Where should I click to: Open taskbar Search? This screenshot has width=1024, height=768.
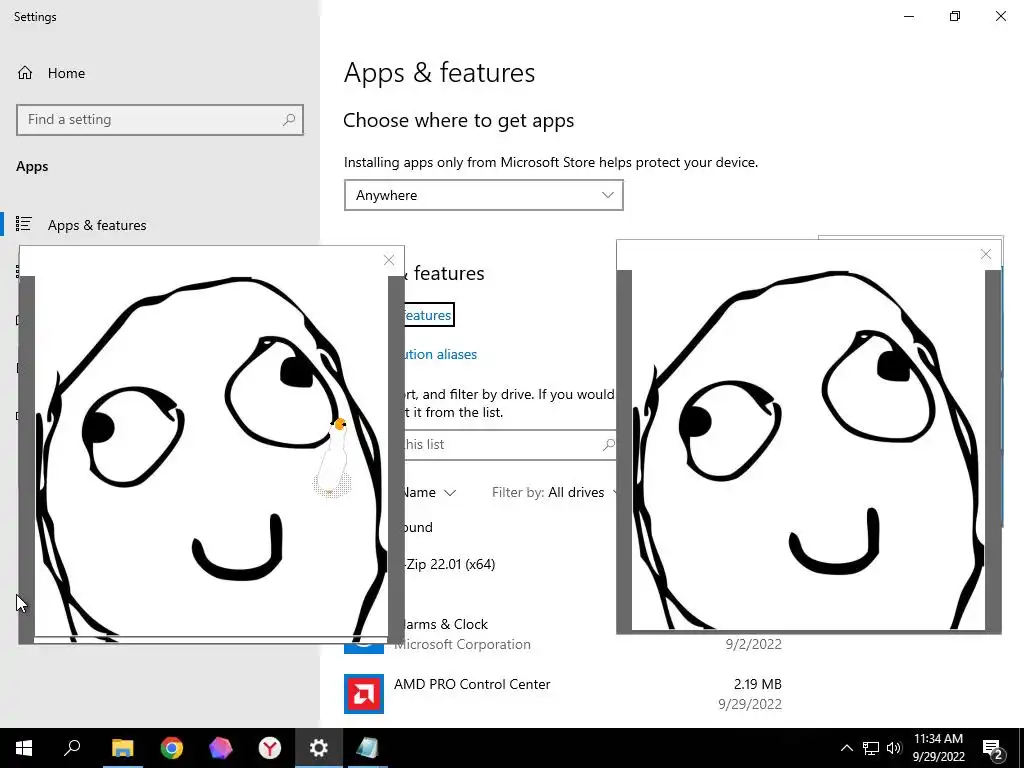click(x=72, y=748)
